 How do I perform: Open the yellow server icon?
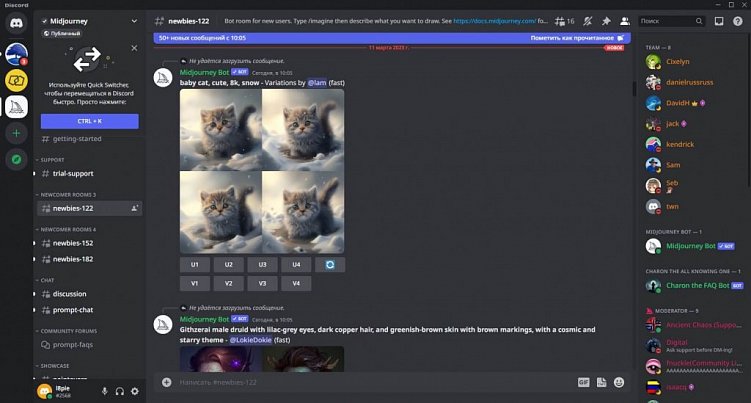click(16, 81)
